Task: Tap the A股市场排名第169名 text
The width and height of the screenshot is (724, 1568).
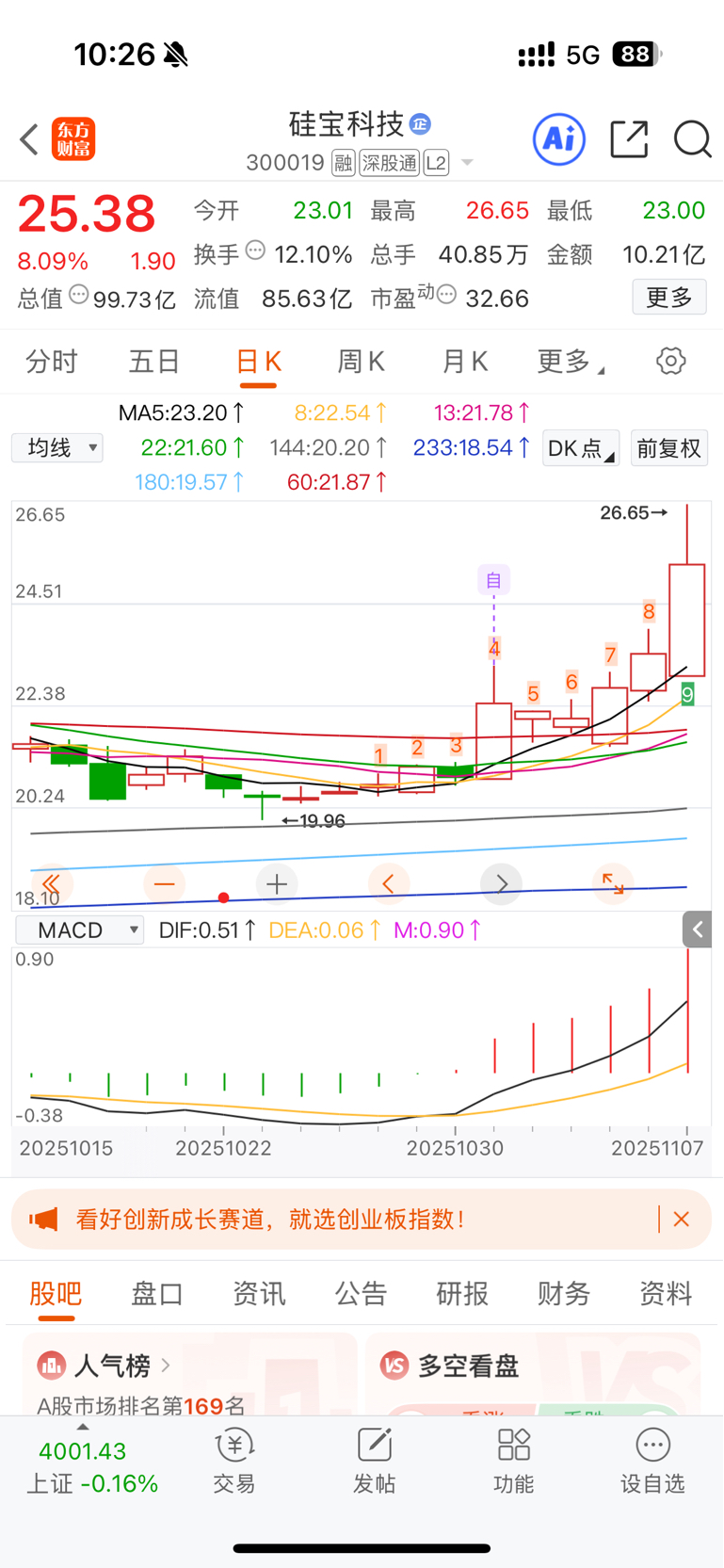Action: pos(141,1406)
